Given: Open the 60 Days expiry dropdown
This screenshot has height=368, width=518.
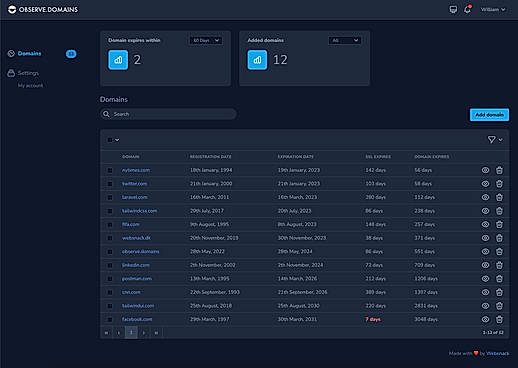Looking at the screenshot, I should tap(206, 40).
